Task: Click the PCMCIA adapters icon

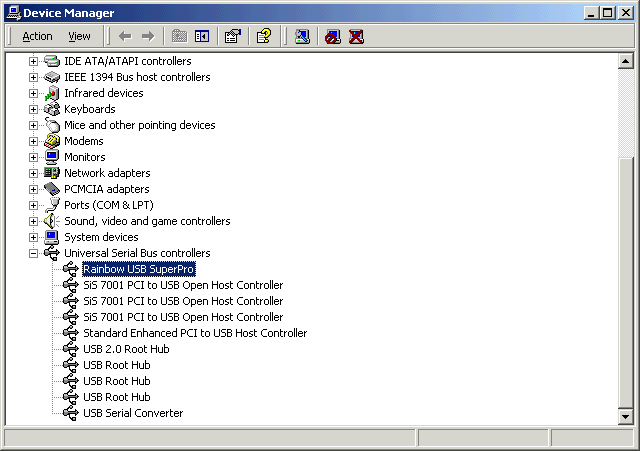Action: (x=52, y=189)
